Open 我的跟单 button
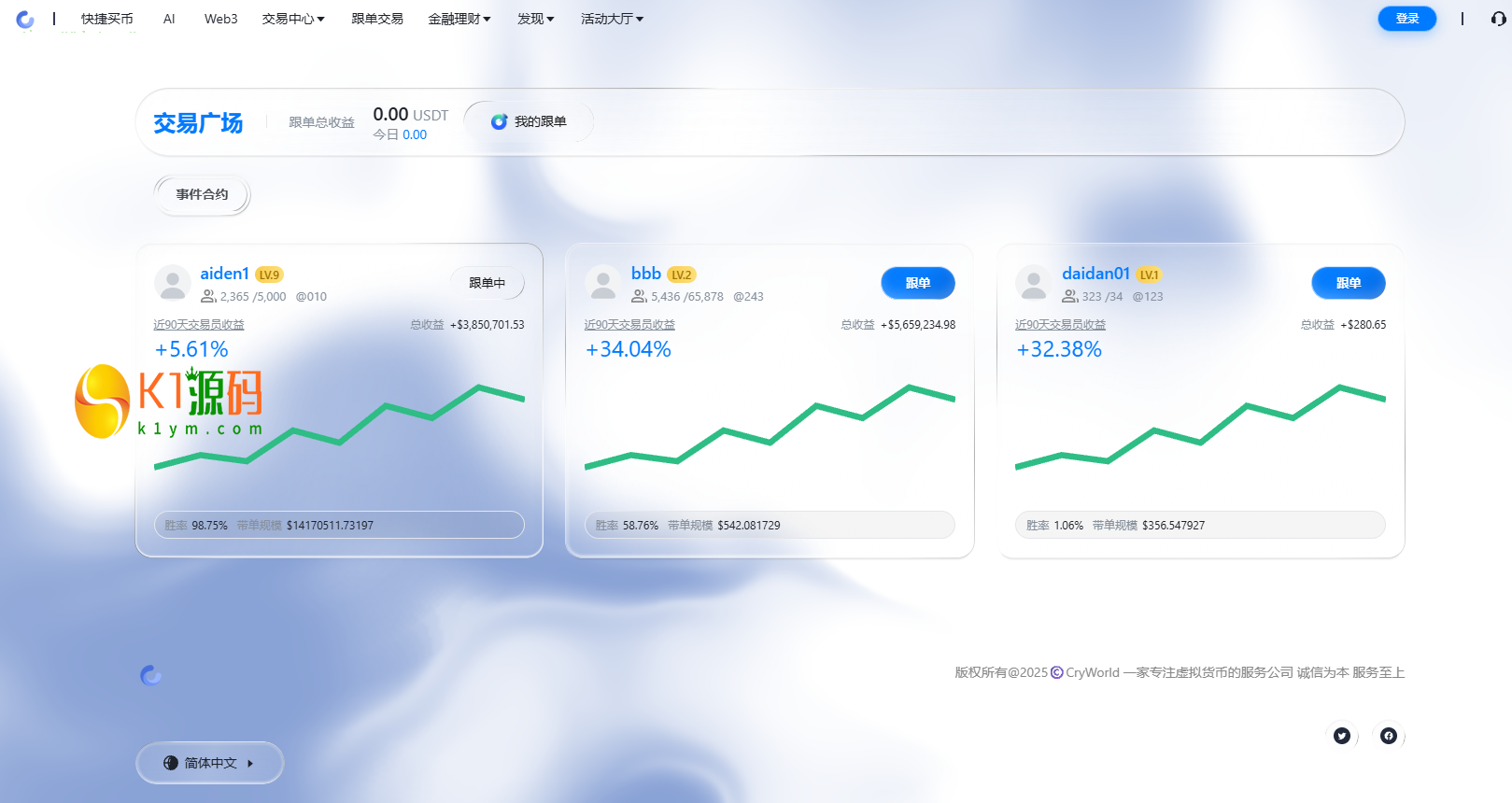The height and width of the screenshot is (803, 1512). click(529, 121)
